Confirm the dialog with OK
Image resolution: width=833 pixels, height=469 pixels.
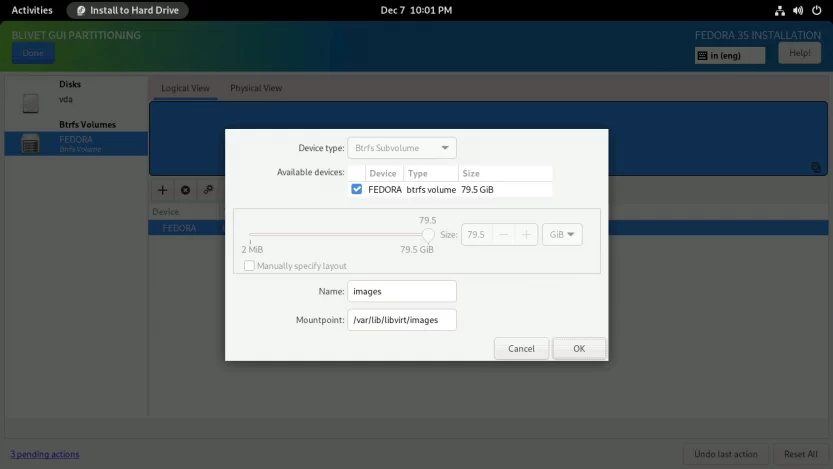pyautogui.click(x=579, y=348)
